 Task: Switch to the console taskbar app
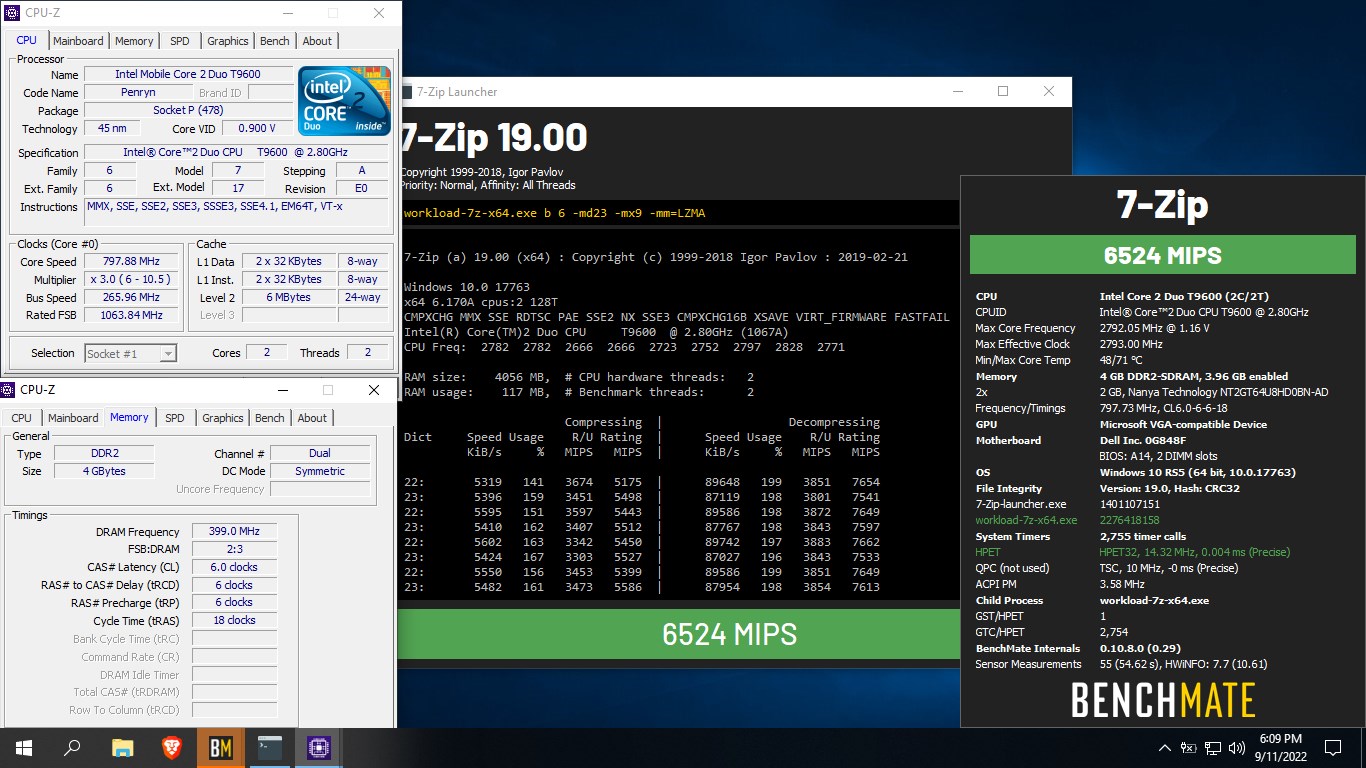point(270,747)
